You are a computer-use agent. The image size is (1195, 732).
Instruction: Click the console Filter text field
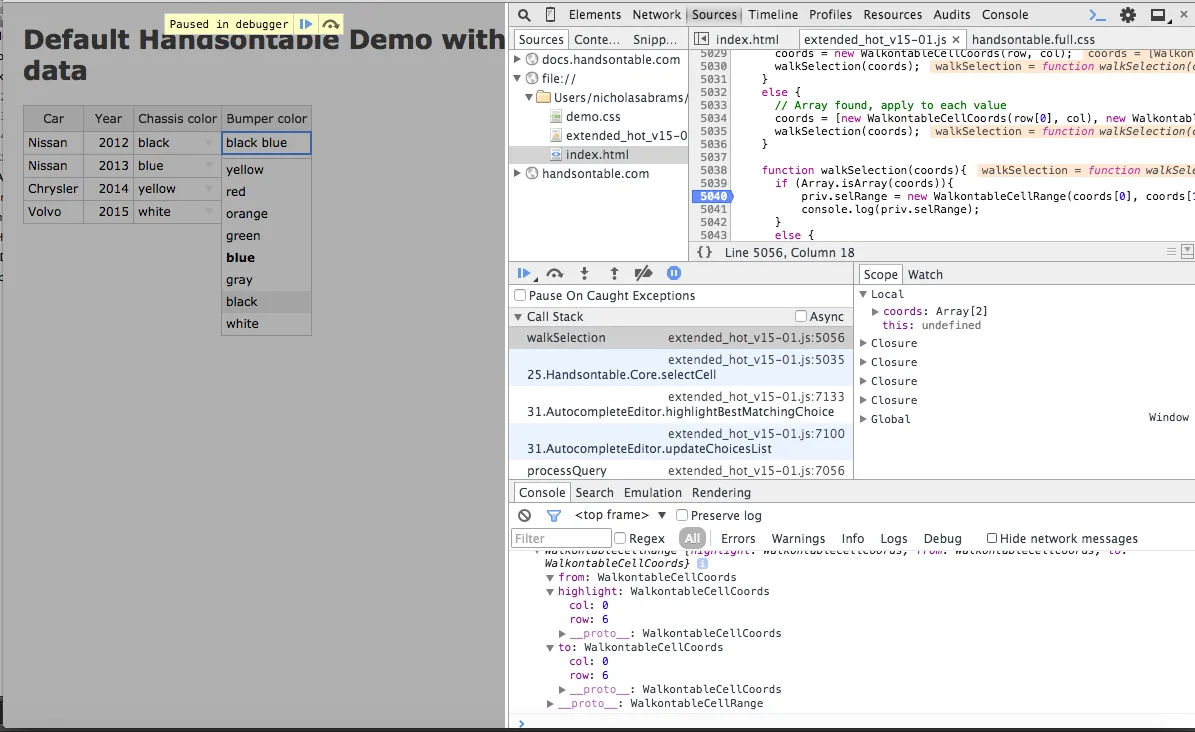click(x=561, y=538)
